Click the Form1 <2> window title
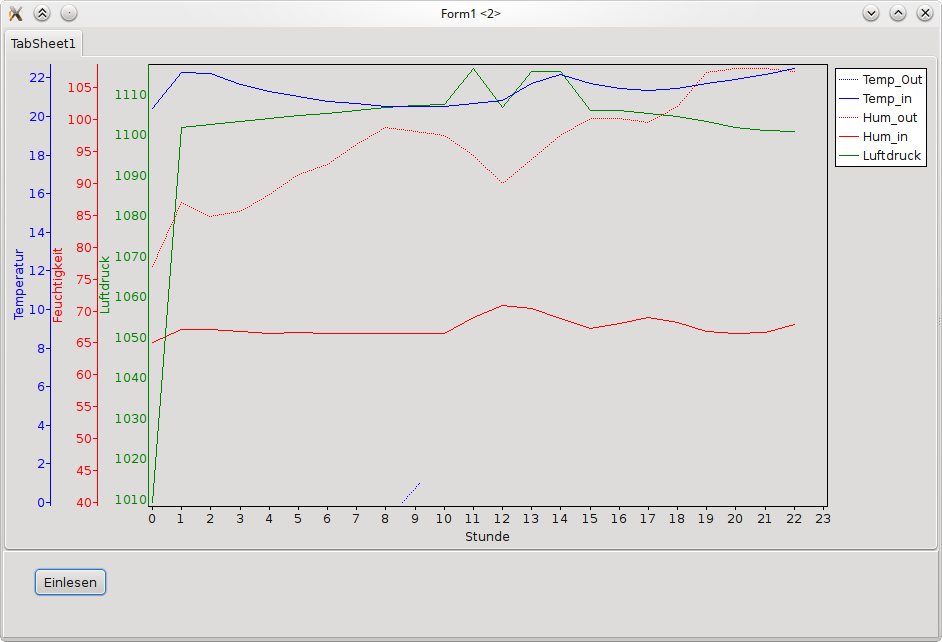942x642 pixels. pos(470,13)
